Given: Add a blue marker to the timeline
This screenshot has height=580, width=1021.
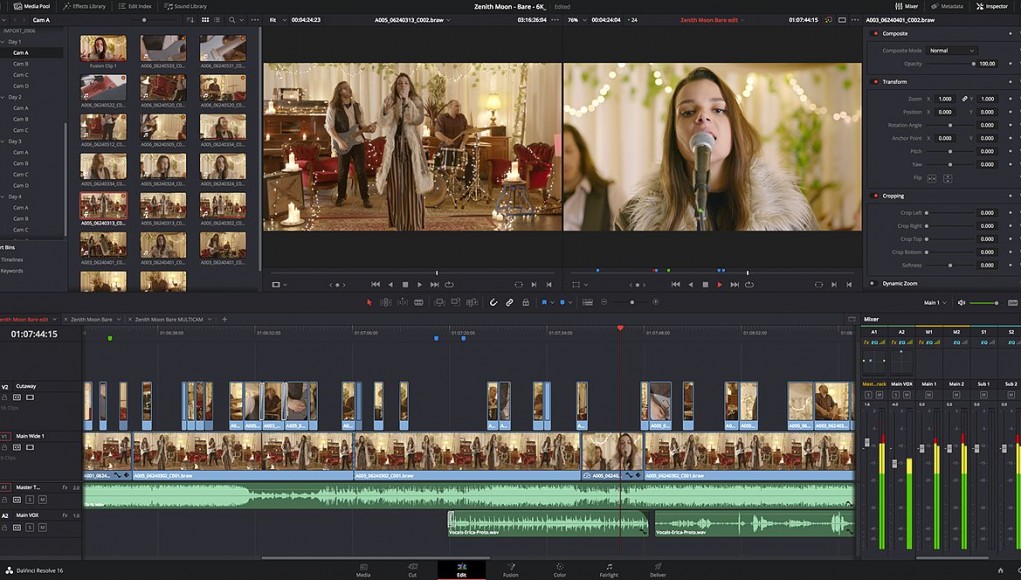Looking at the screenshot, I should (x=563, y=302).
